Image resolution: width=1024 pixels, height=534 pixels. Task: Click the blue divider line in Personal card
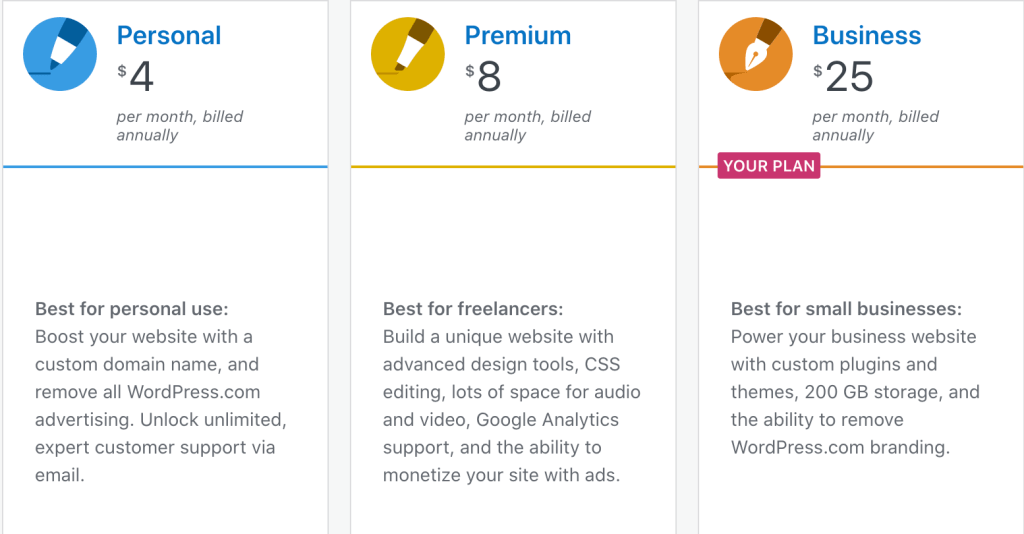[165, 167]
